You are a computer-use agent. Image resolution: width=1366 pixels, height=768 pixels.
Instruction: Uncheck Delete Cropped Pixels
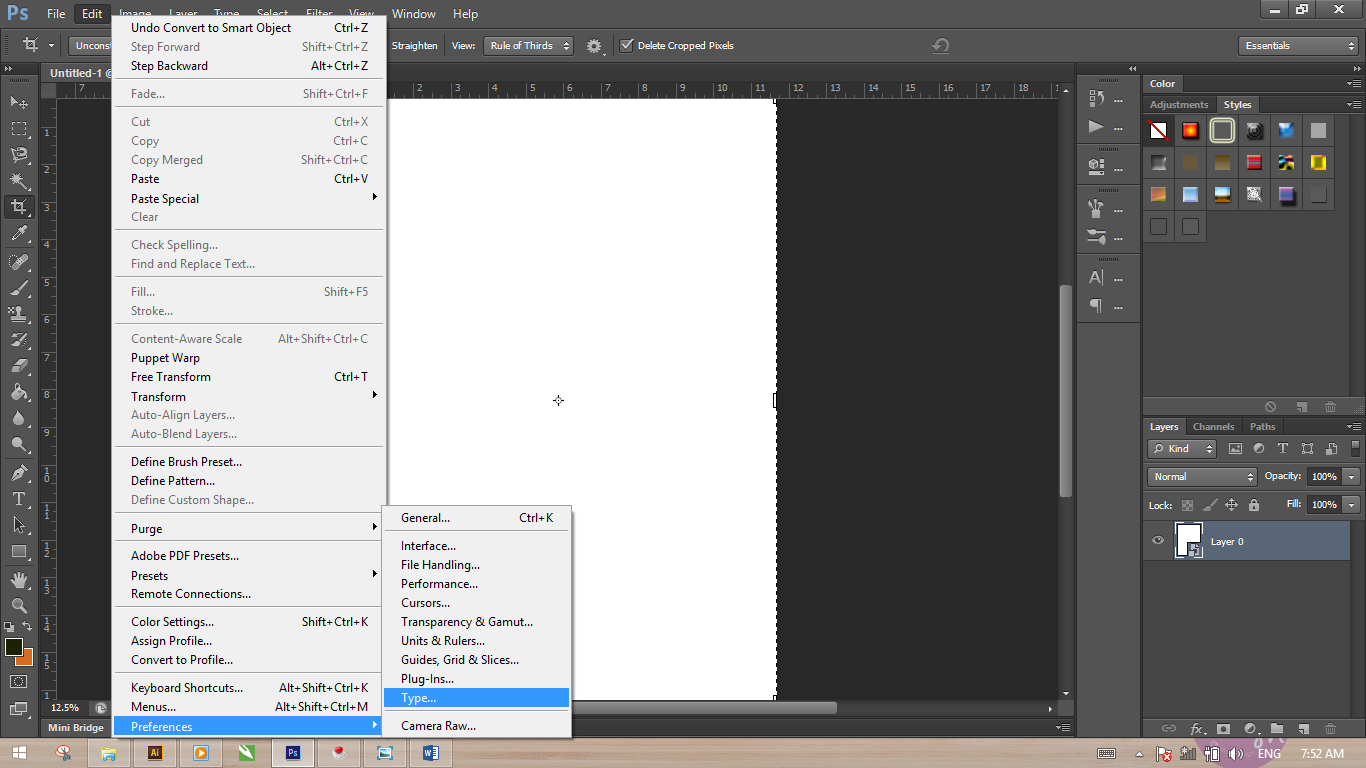tap(627, 45)
